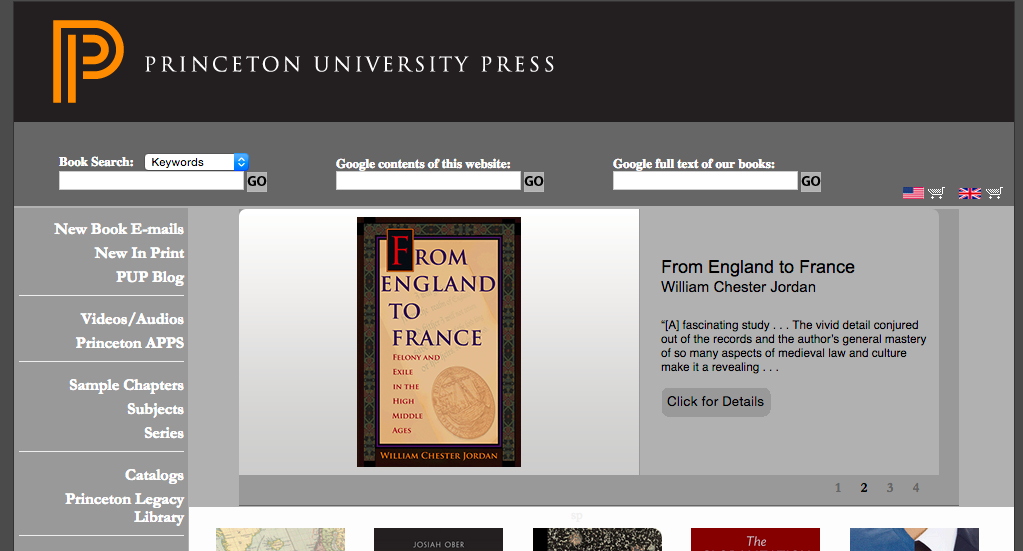Viewport: 1023px width, 551px height.
Task: Focus the Google website contents search field
Action: pos(428,181)
